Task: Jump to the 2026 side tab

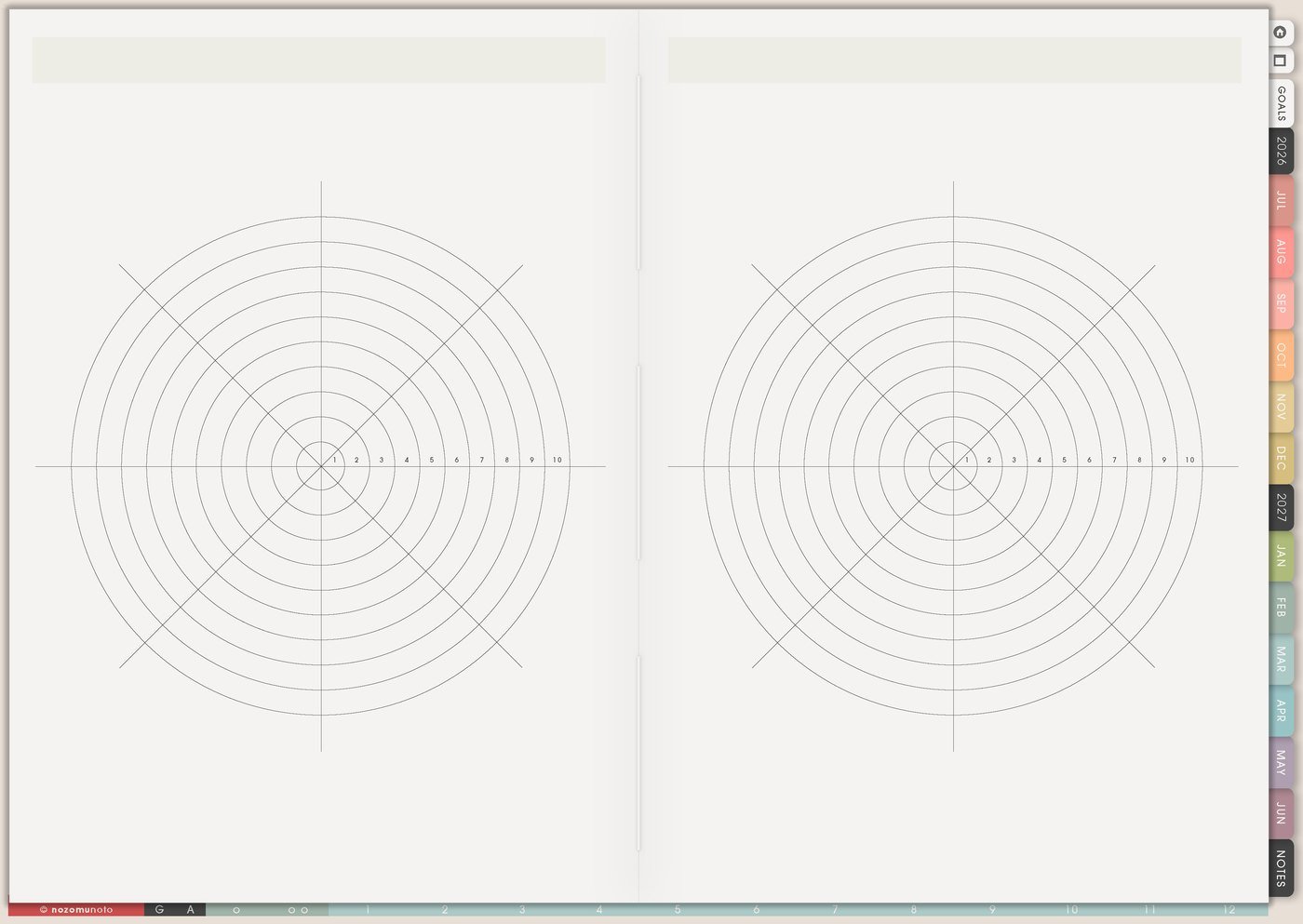Action: [1281, 151]
